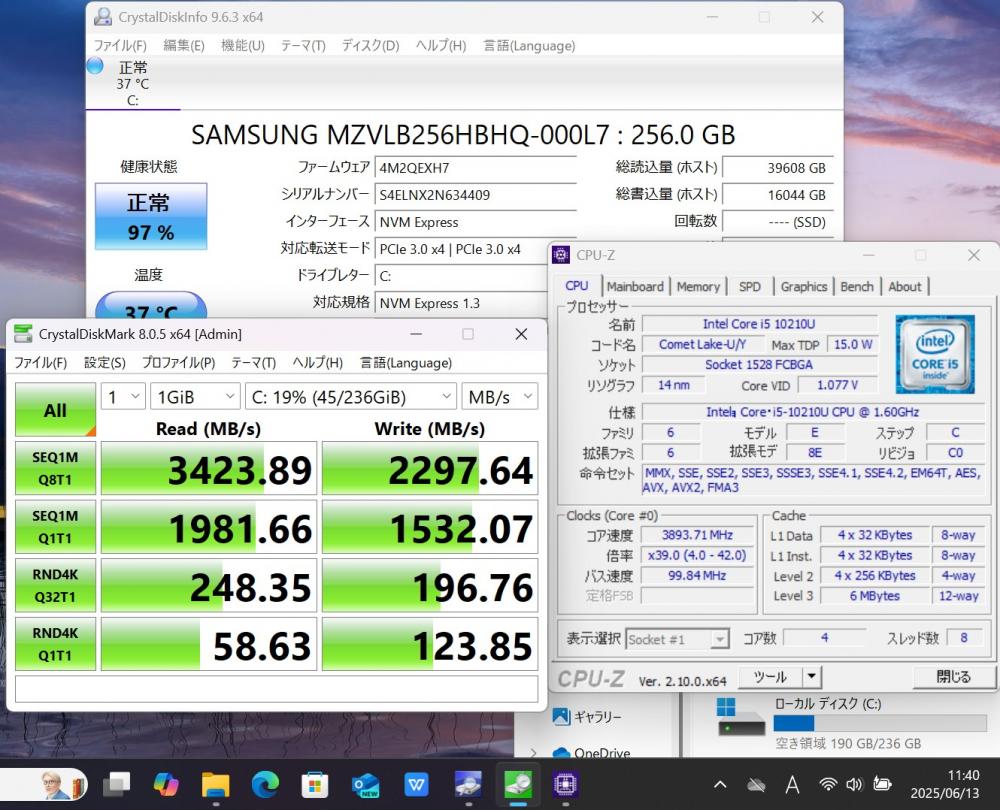Viewport: 1000px width, 810px height.
Task: Click the Local Disk (C:) drive icon
Action: (741, 718)
